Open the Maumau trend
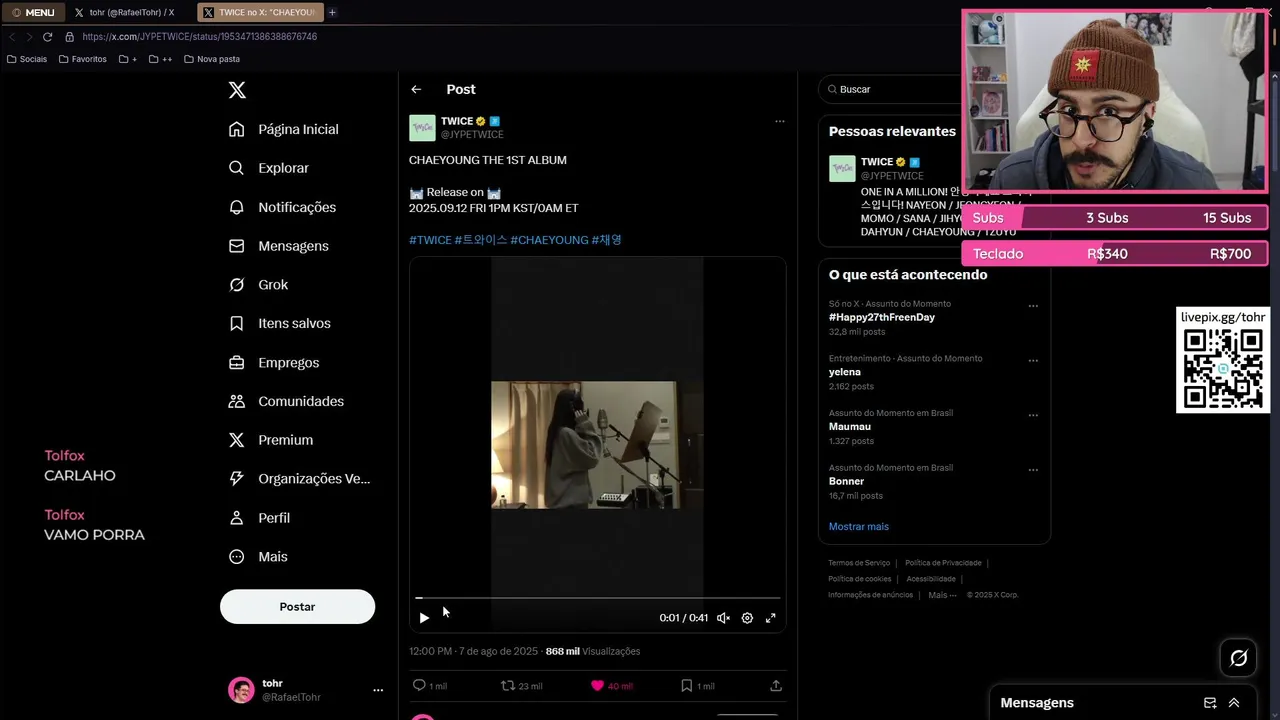 click(x=850, y=427)
